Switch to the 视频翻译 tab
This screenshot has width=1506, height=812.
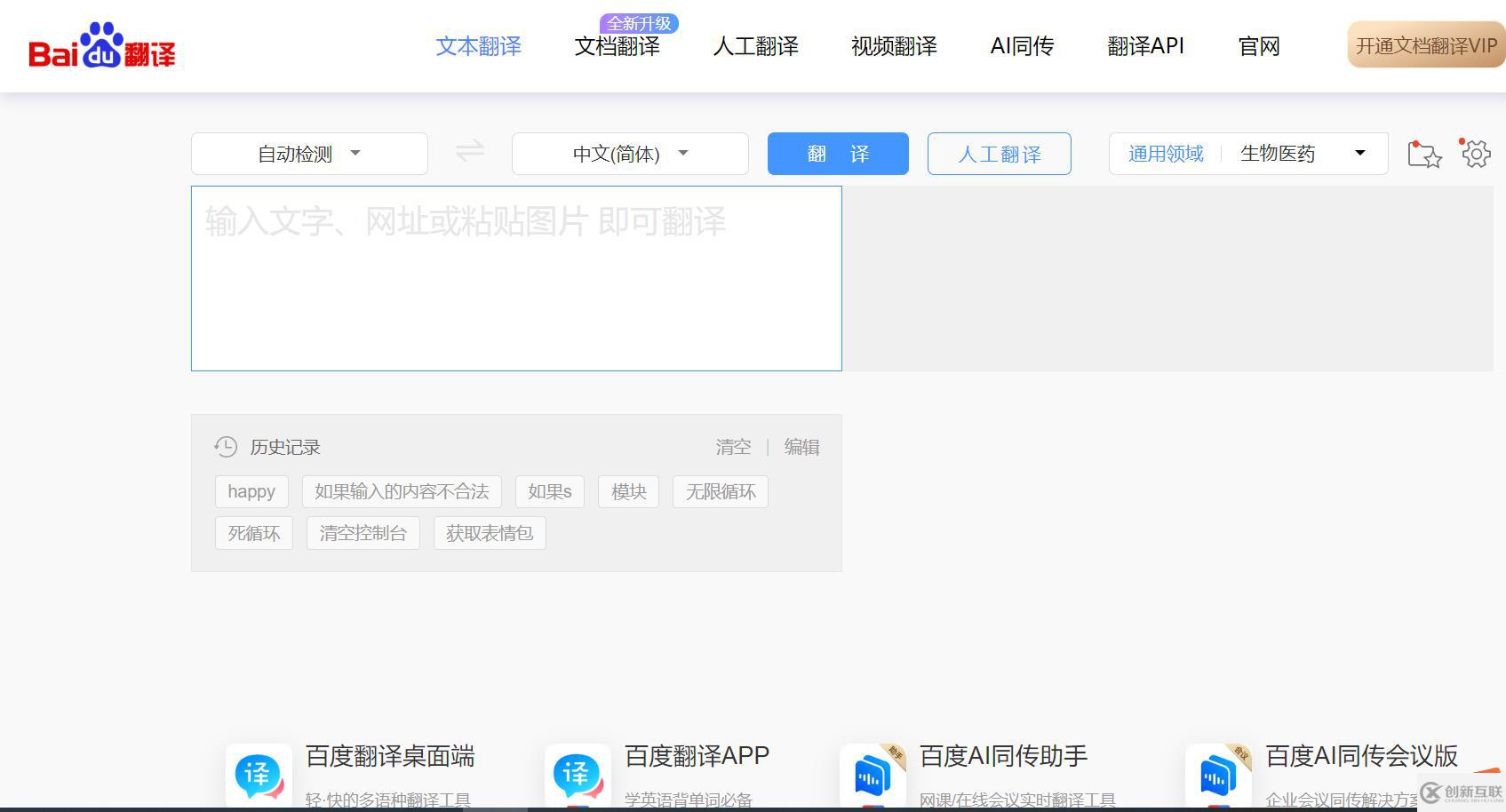(x=893, y=47)
